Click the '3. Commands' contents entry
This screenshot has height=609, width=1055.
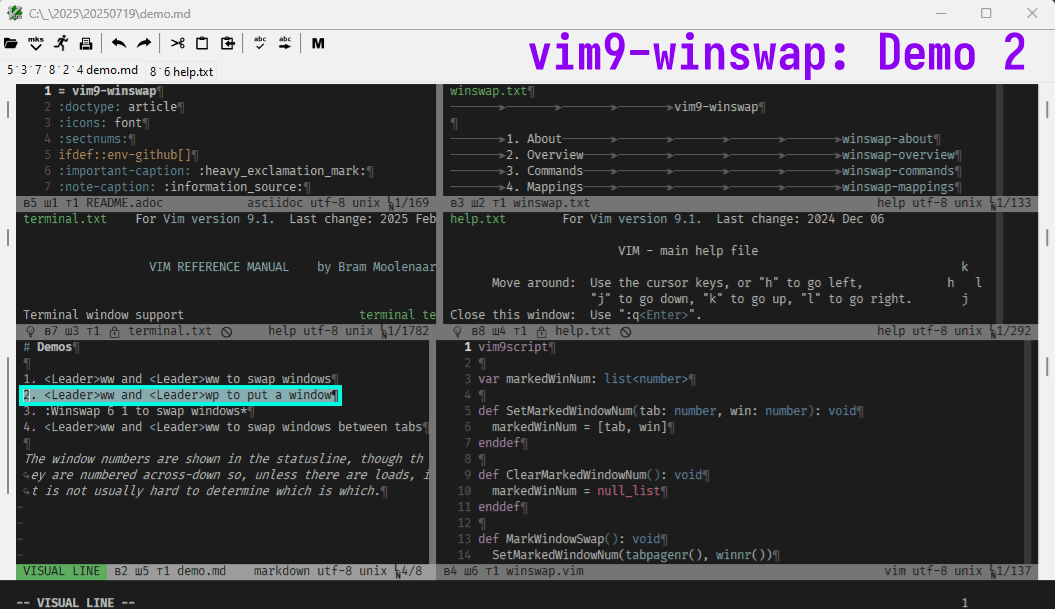coord(544,171)
